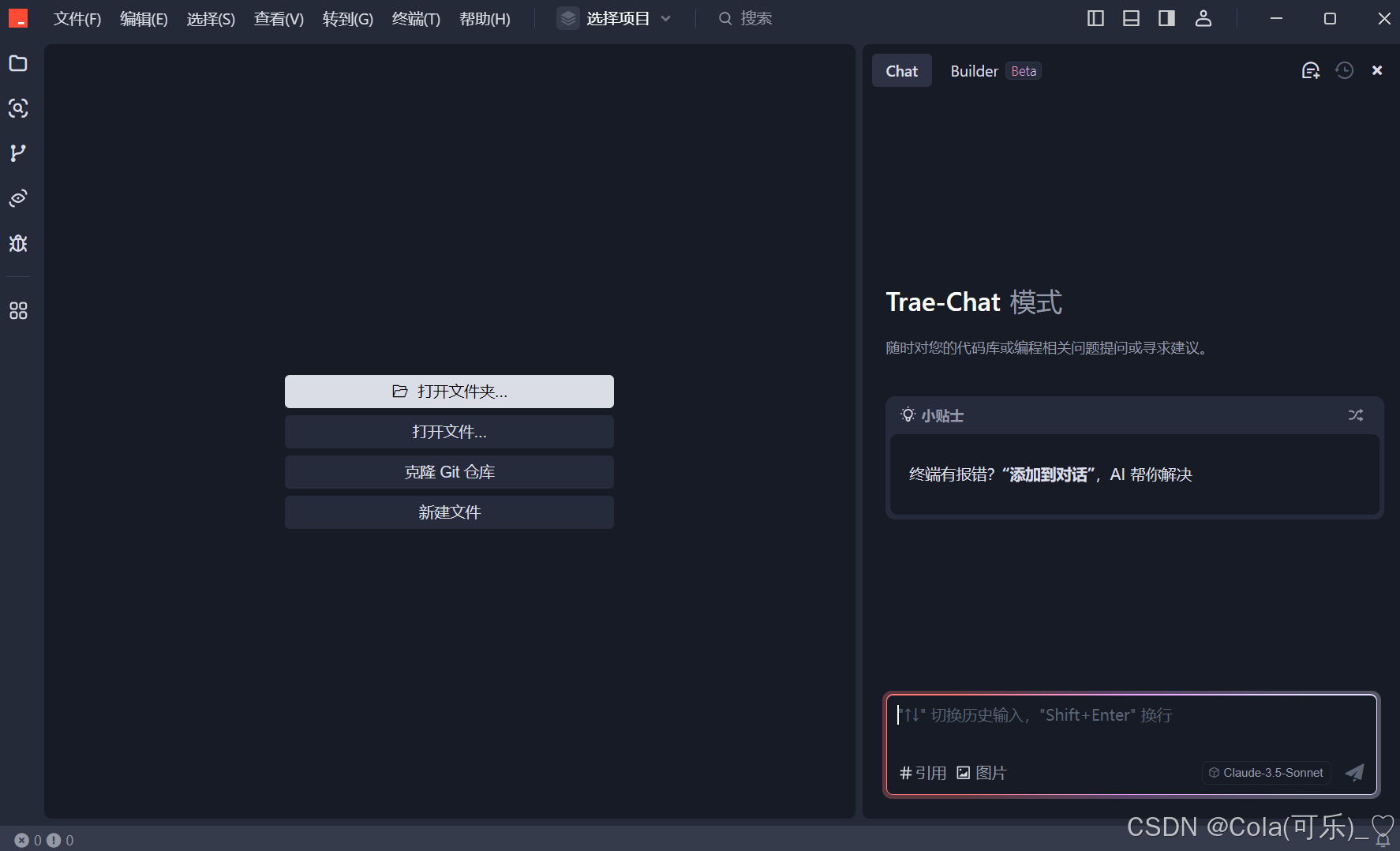Open the remote/preview eye-sync sidebar icon
Screen dimensions: 1400x851
point(18,198)
